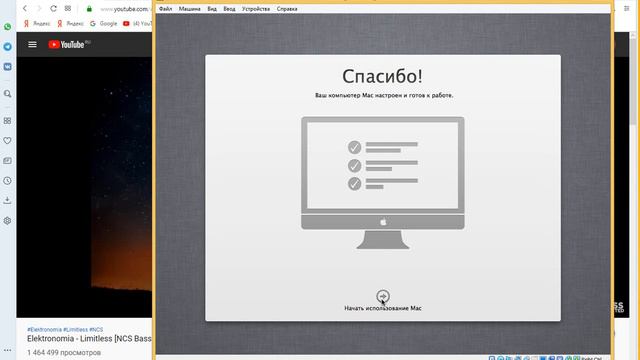
Task: Open Telegram in the browser sidebar
Action: (x=7, y=47)
